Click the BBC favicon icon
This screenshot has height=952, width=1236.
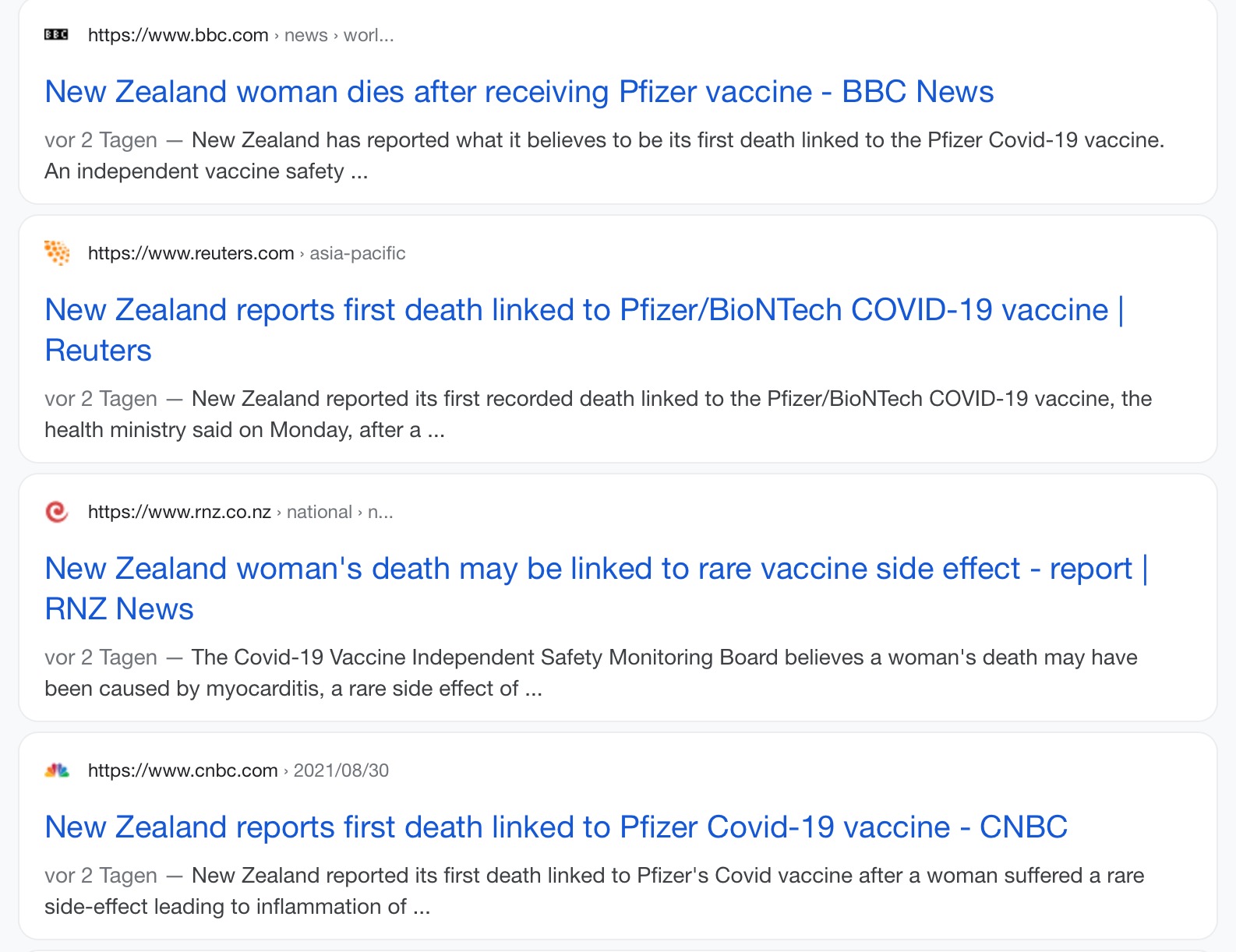click(56, 35)
